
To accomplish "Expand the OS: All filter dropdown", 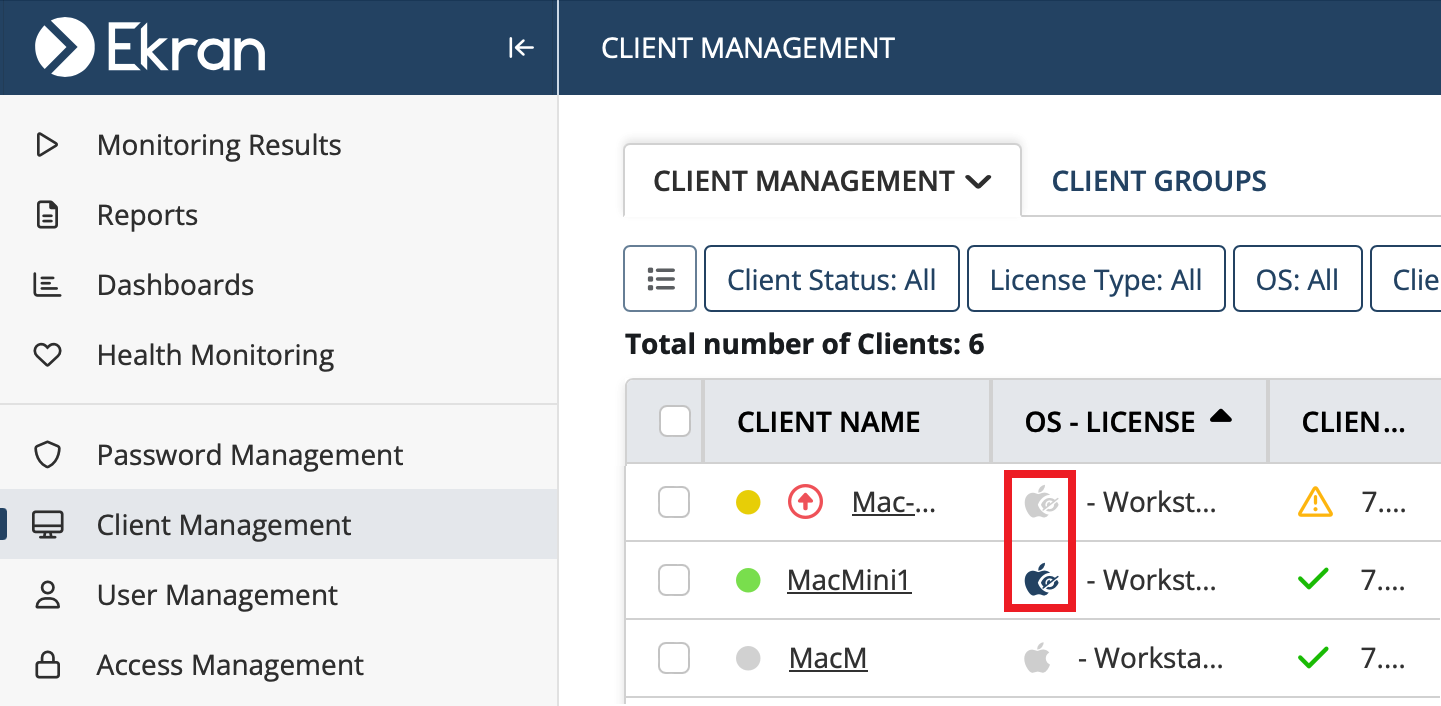I will click(1297, 279).
